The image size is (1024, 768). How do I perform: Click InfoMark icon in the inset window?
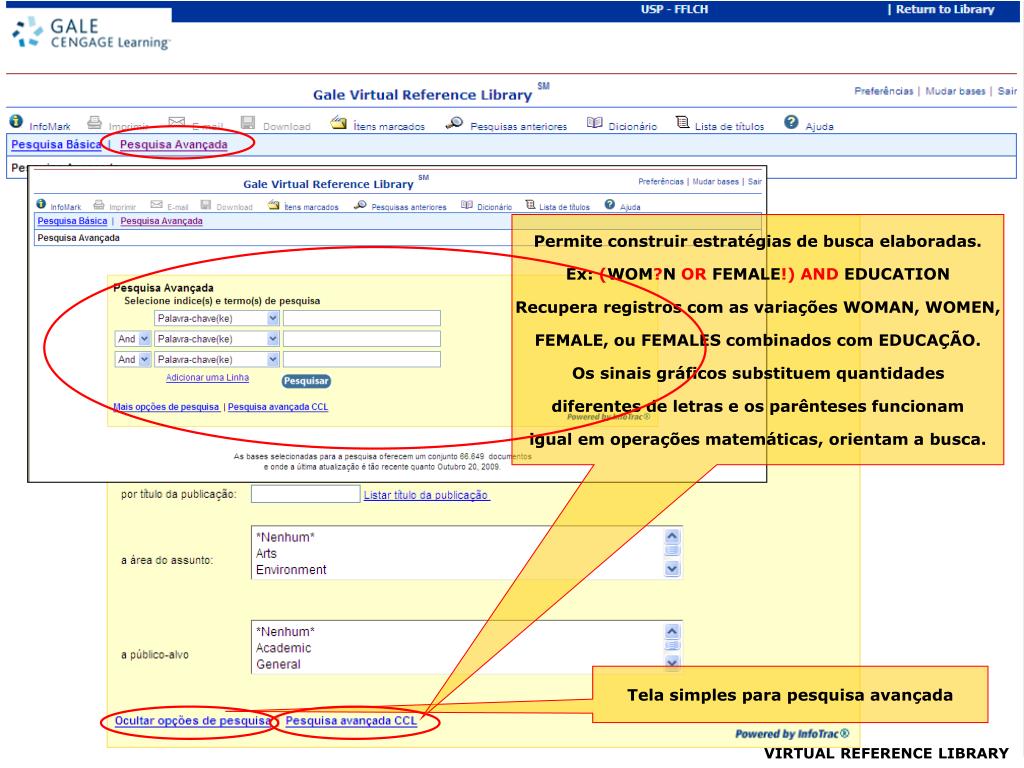pos(41,204)
